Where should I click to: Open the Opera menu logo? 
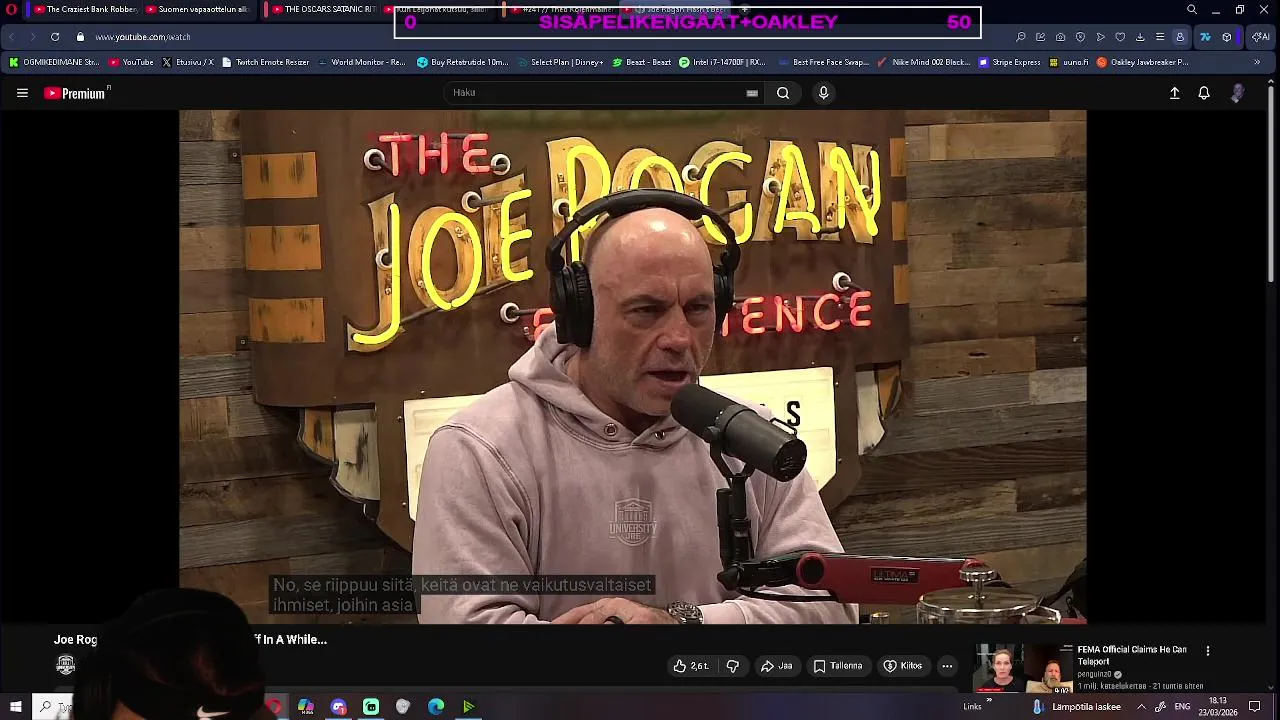tap(11, 9)
